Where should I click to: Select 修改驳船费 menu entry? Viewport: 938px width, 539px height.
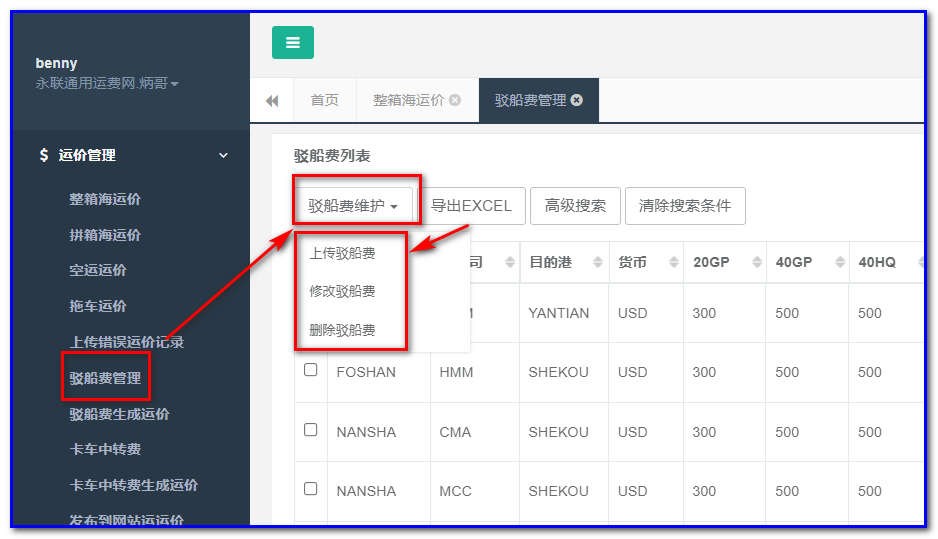click(x=342, y=291)
